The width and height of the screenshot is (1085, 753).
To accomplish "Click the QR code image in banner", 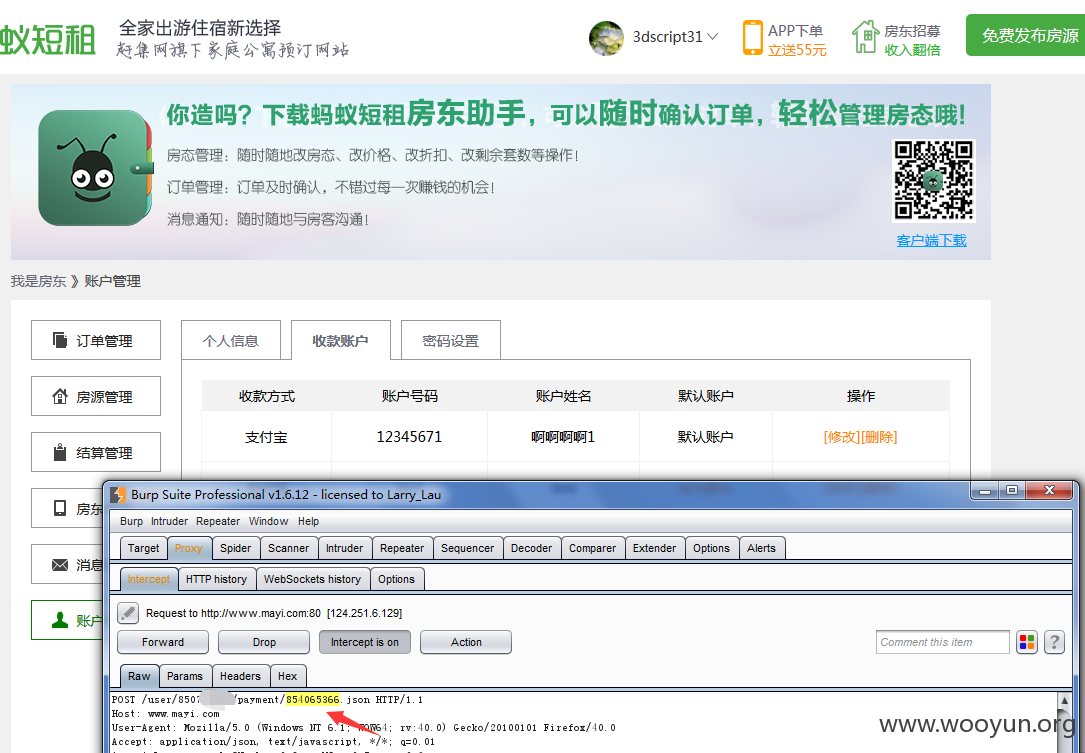I will pos(933,180).
